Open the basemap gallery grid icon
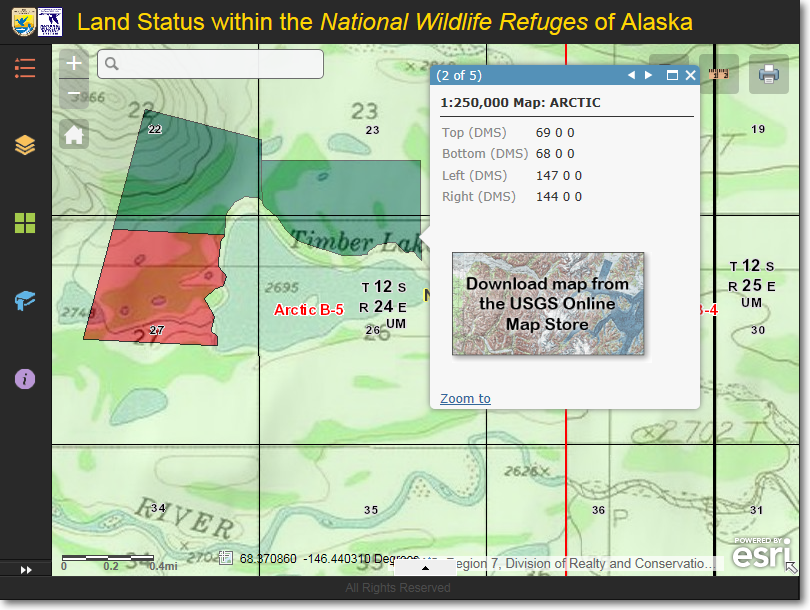The height and width of the screenshot is (610, 810). tap(25, 223)
